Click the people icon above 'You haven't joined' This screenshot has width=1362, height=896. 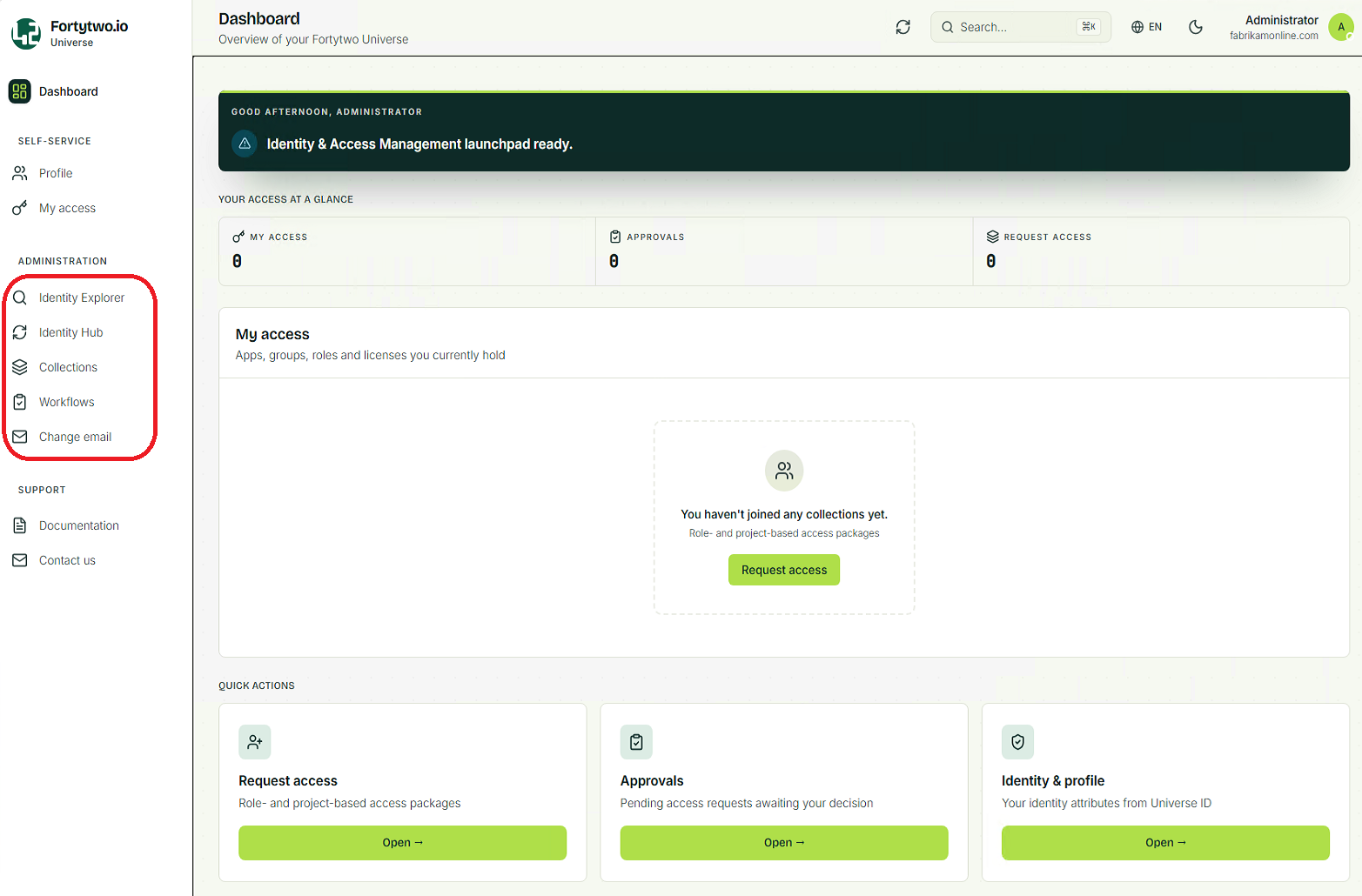click(784, 471)
